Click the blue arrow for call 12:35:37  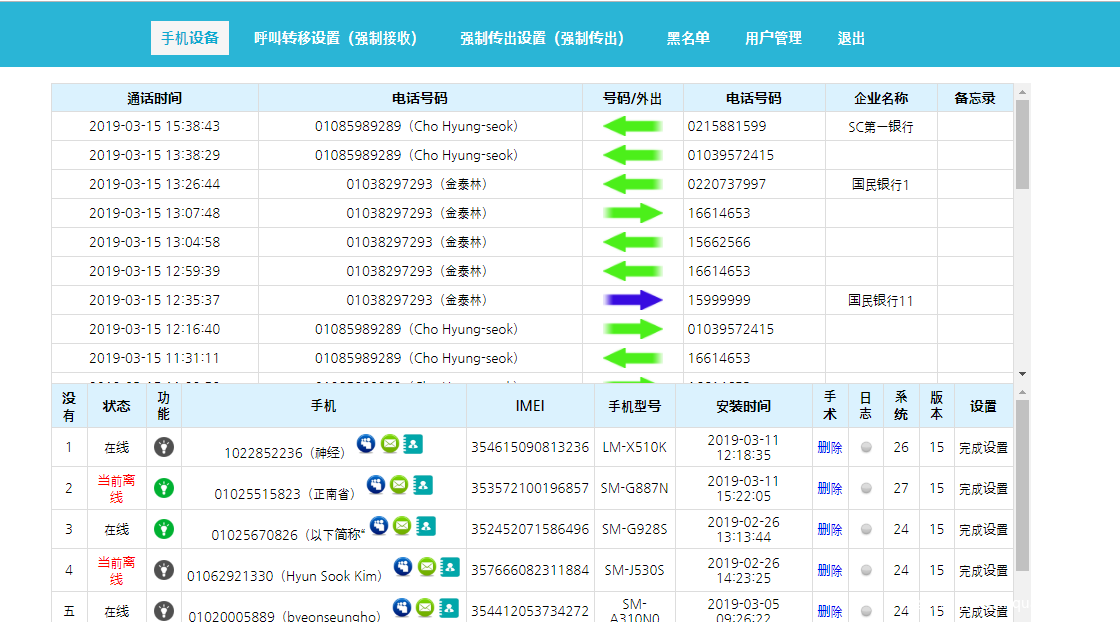click(633, 300)
